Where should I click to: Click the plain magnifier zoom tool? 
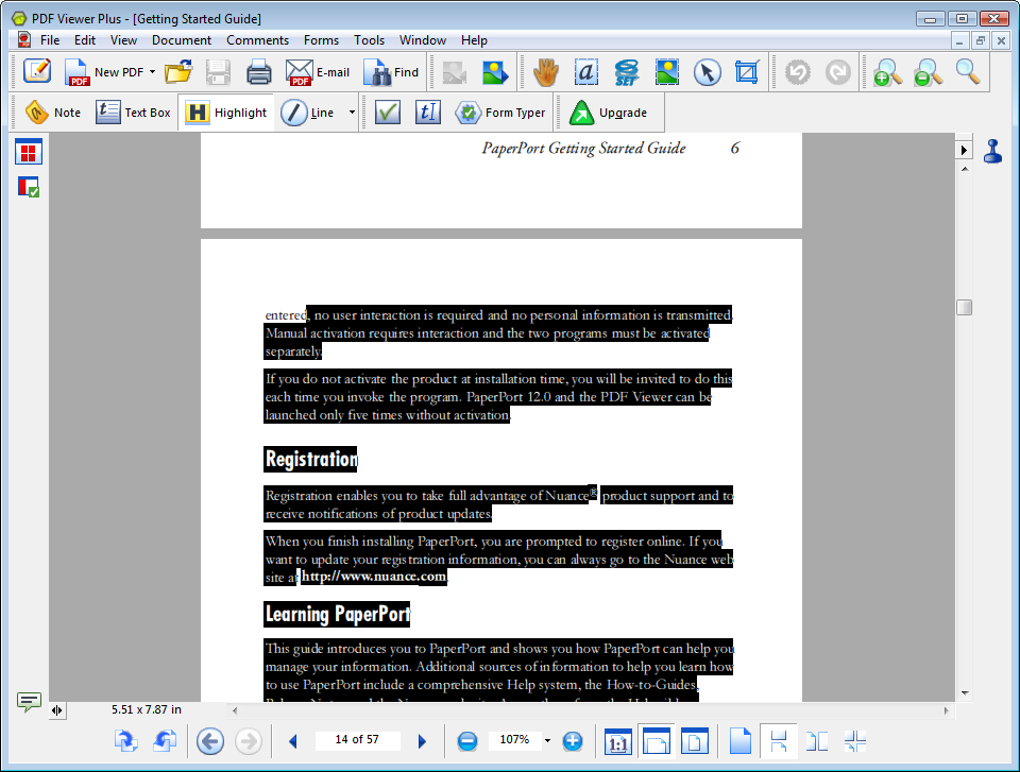tap(968, 72)
